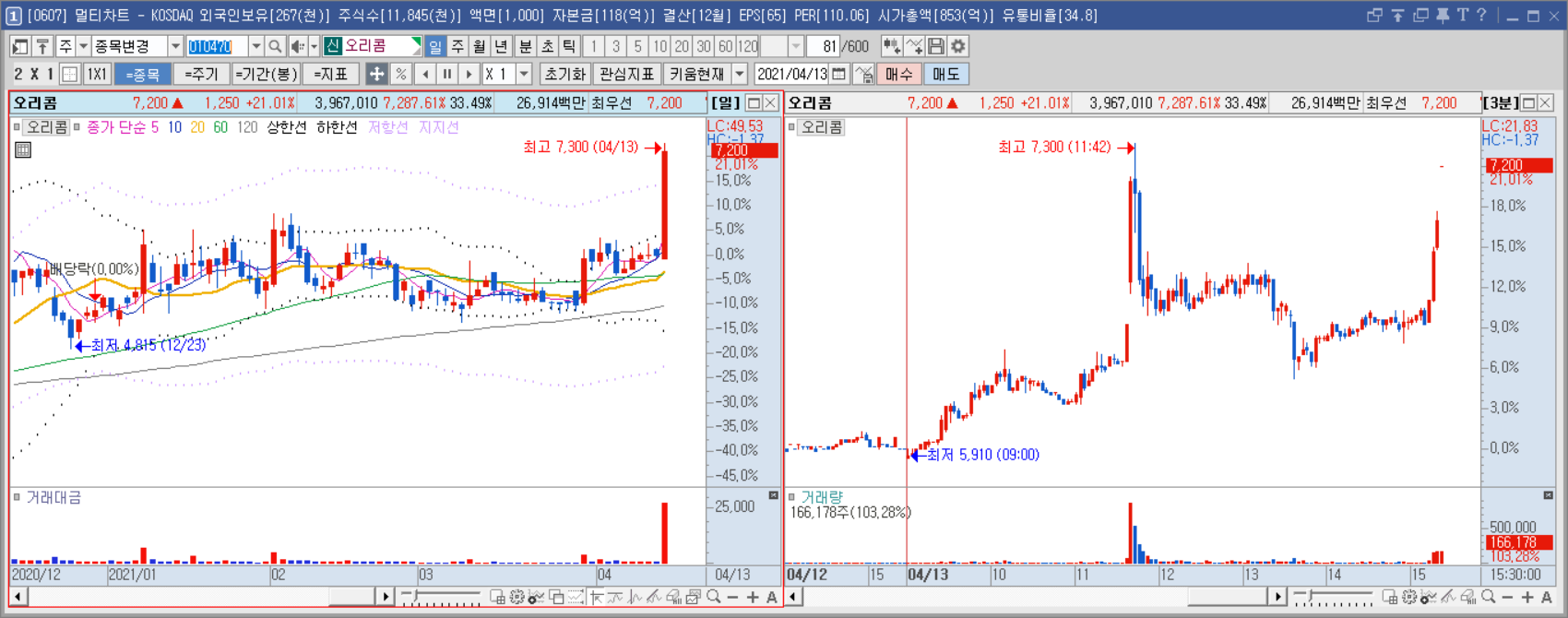
Task: Click the table grid icon on daily chart
Action: pyautogui.click(x=23, y=149)
